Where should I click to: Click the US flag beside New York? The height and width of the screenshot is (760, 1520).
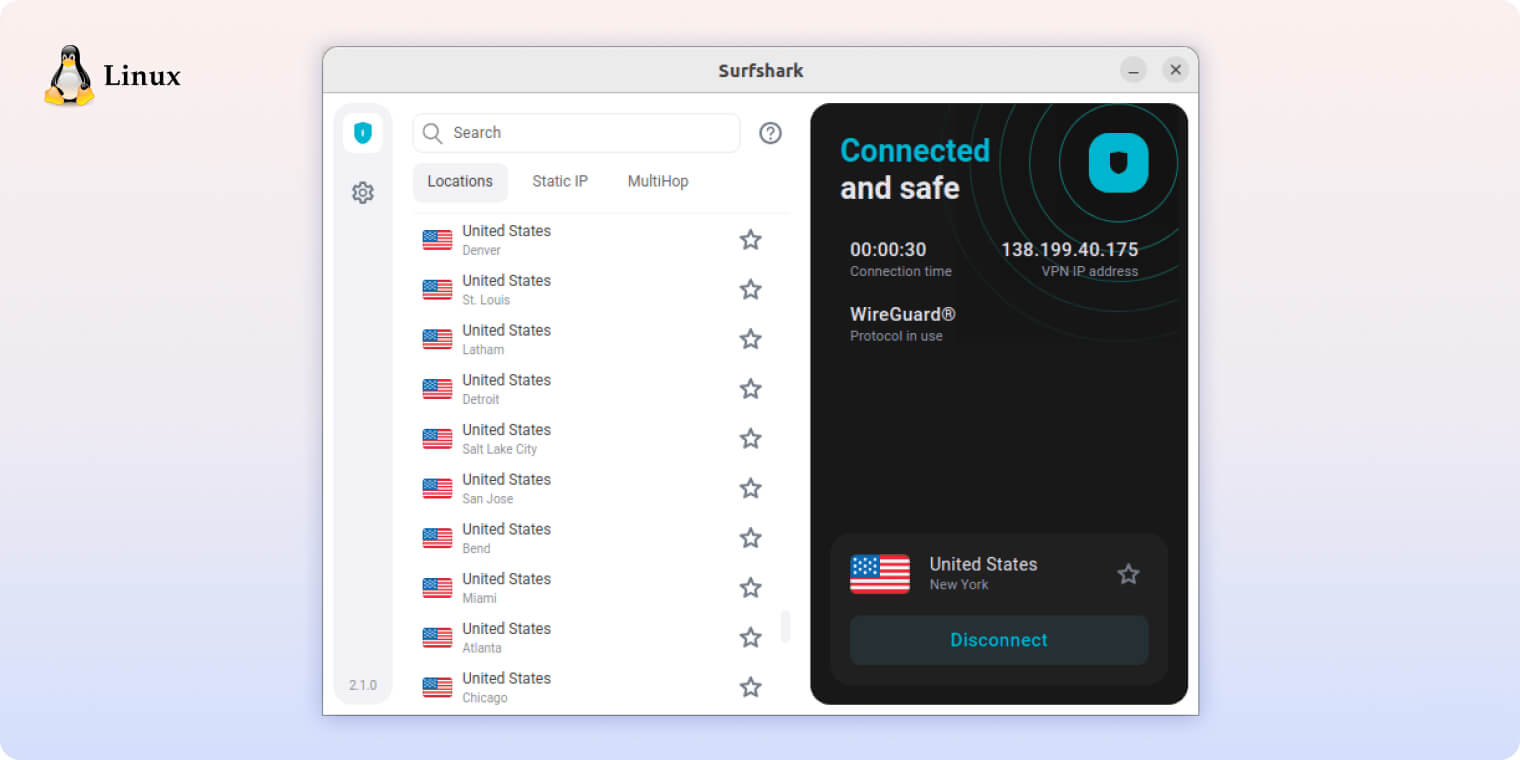(879, 574)
